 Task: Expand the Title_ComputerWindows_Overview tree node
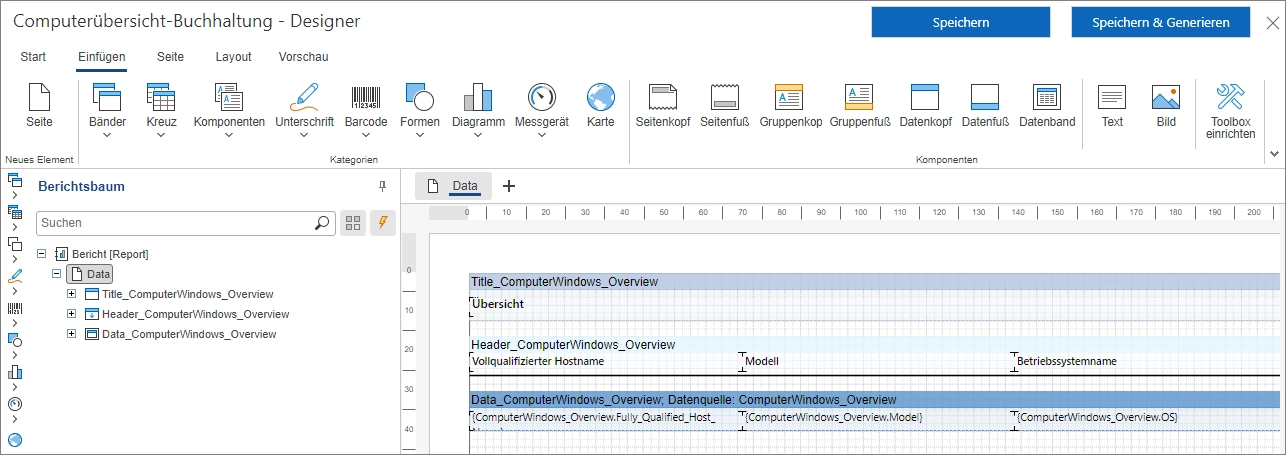(x=72, y=294)
